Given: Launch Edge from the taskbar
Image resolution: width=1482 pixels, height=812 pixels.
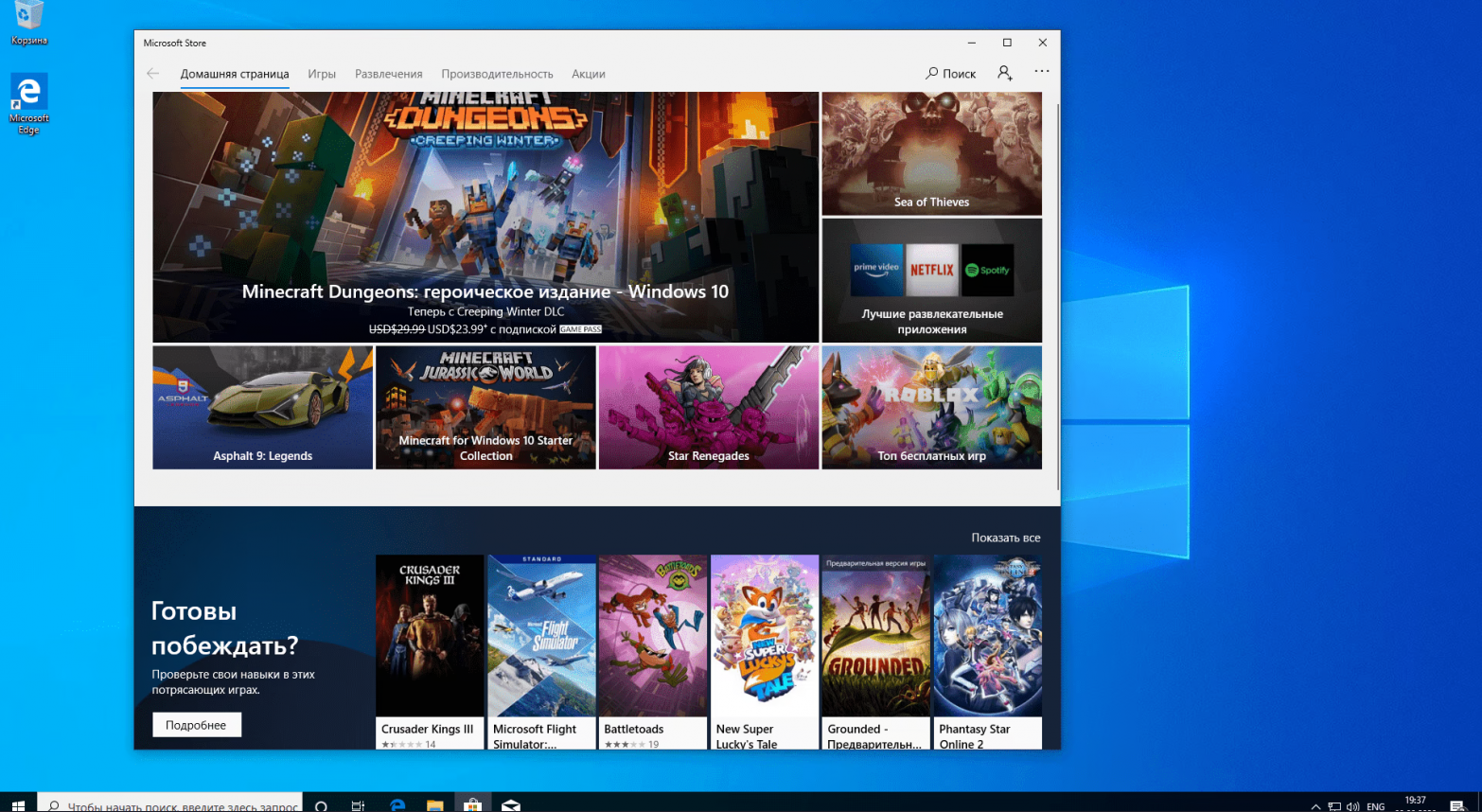Looking at the screenshot, I should tap(397, 805).
